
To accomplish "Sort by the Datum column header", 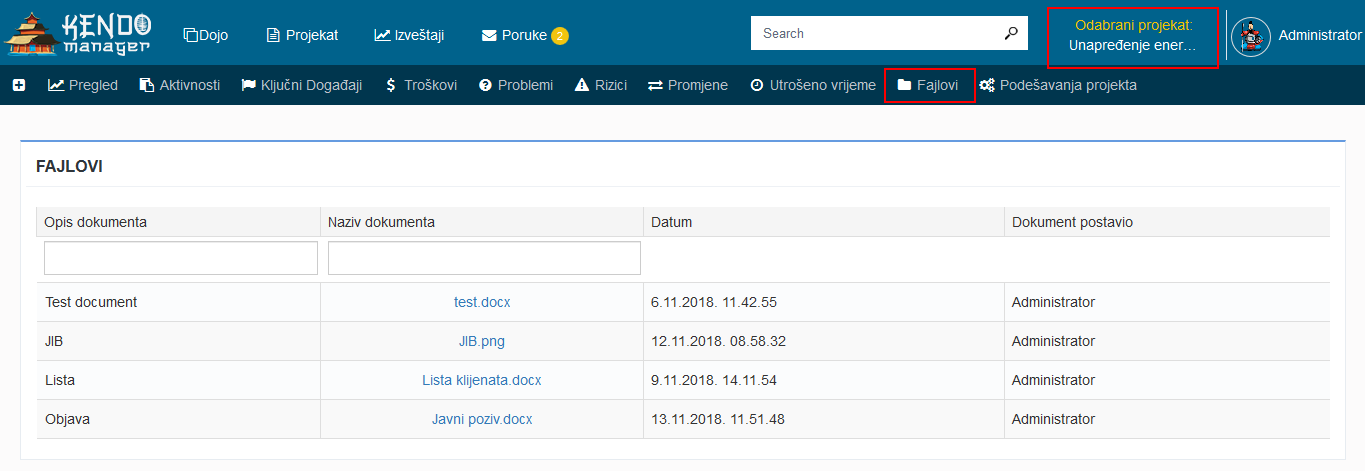I will click(x=671, y=222).
